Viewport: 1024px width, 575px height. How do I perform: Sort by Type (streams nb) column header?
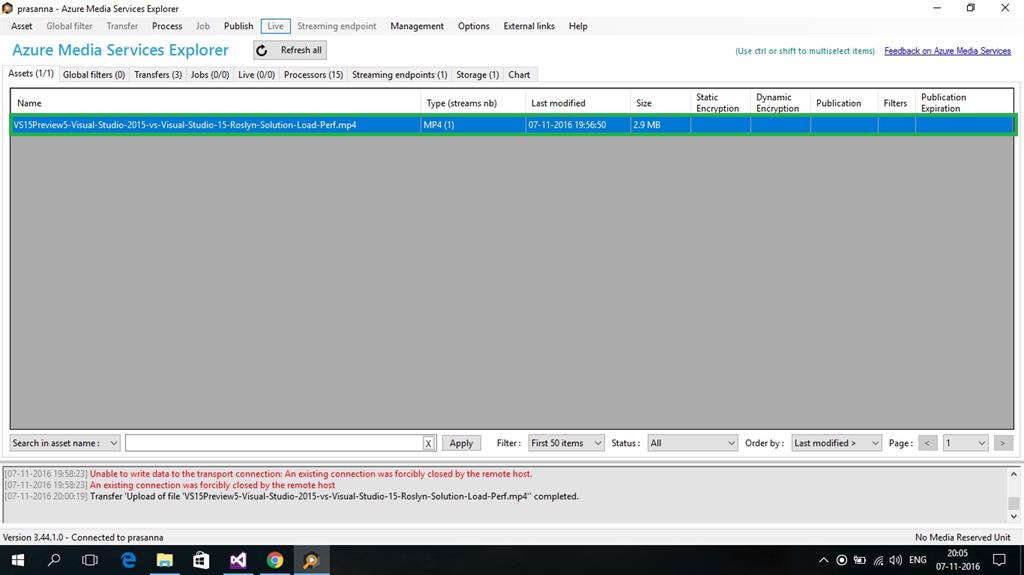(473, 103)
